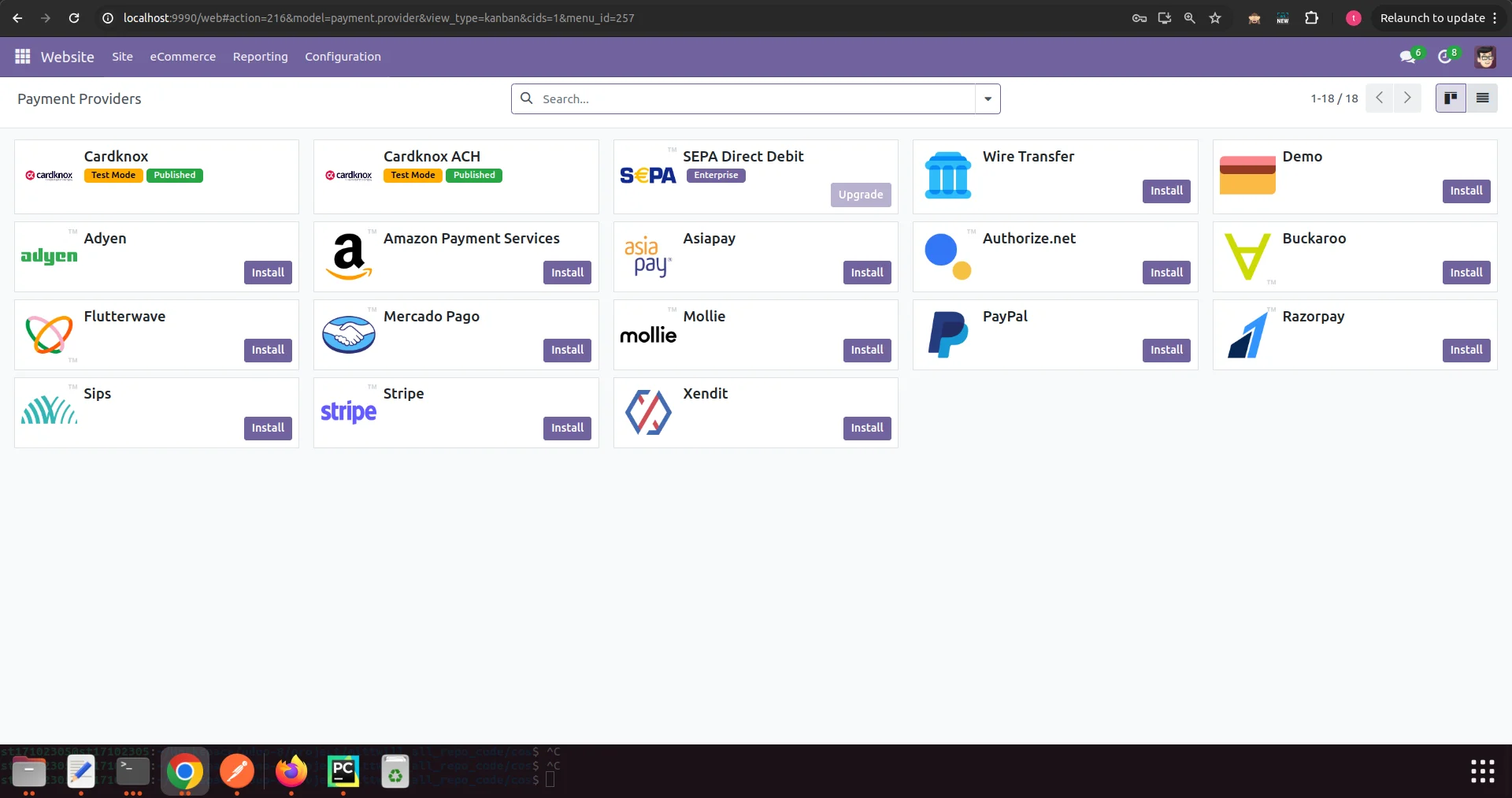The image size is (1512, 798).
Task: Install the PayPal provider
Action: (1166, 350)
